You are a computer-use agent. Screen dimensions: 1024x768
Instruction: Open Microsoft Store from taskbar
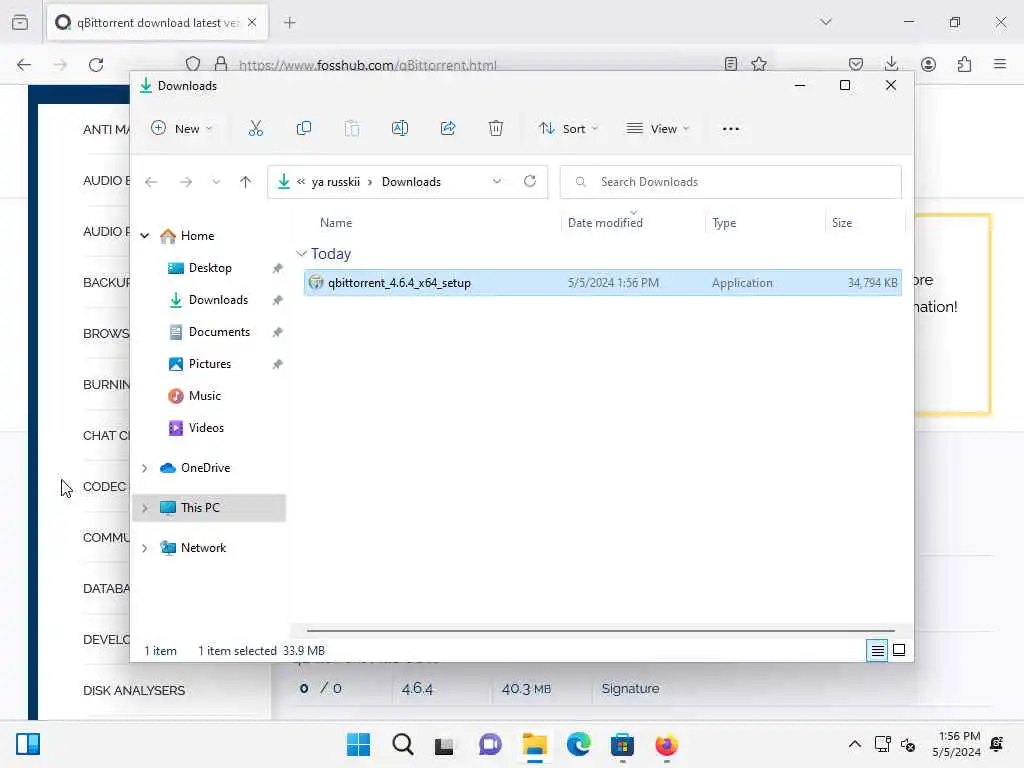point(622,744)
